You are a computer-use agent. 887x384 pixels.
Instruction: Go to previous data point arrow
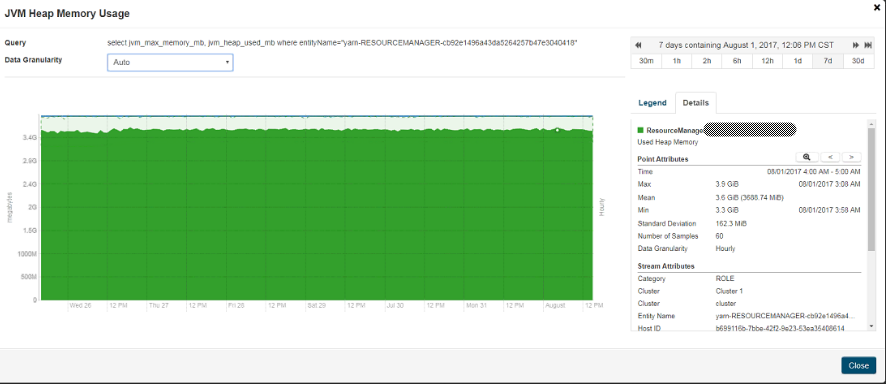(830, 157)
